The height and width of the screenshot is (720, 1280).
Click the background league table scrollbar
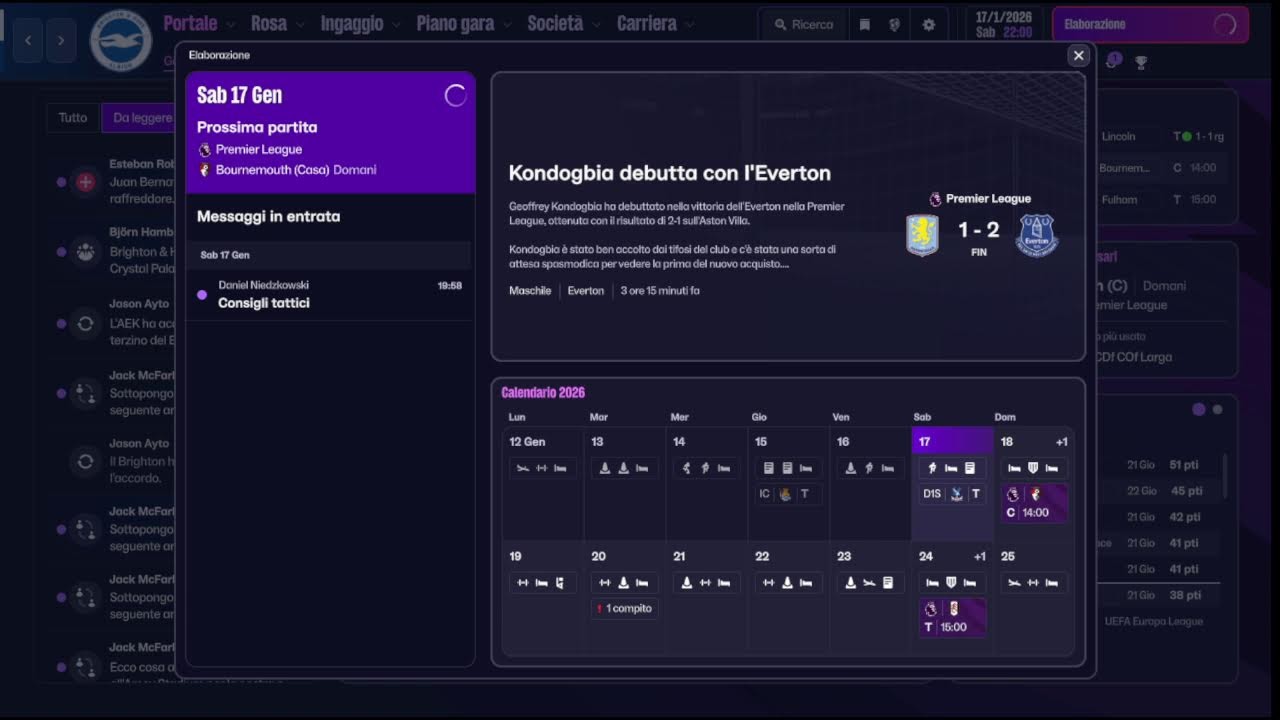(1225, 478)
